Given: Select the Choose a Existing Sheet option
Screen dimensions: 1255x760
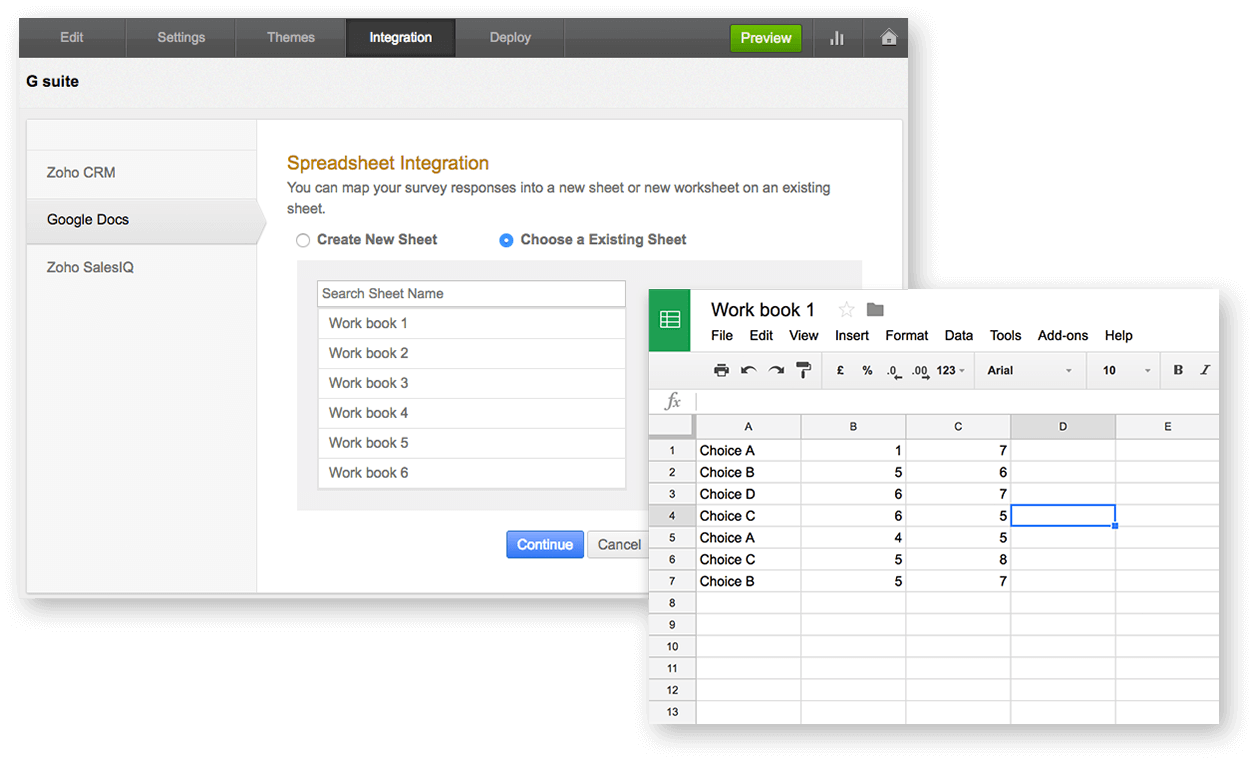Looking at the screenshot, I should (x=507, y=240).
